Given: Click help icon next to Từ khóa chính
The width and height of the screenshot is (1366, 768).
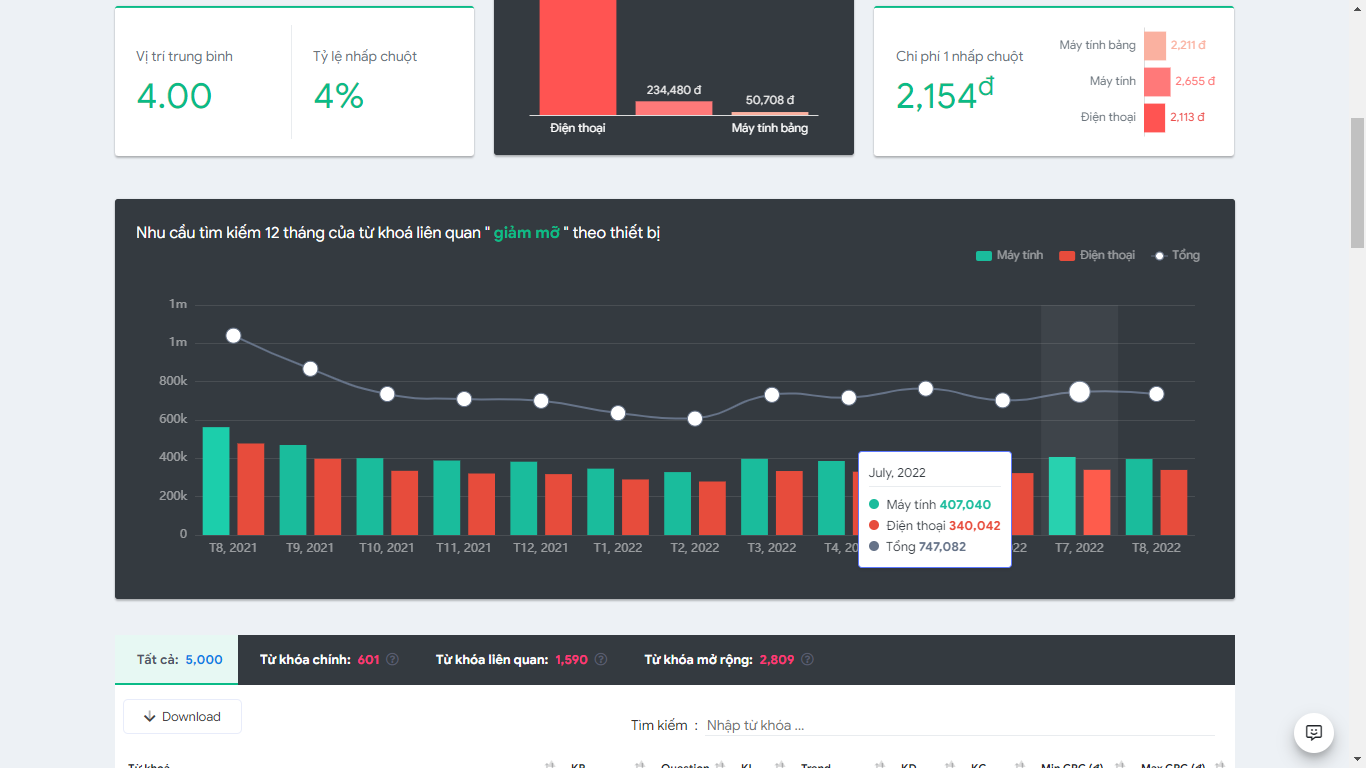Looking at the screenshot, I should tap(393, 660).
